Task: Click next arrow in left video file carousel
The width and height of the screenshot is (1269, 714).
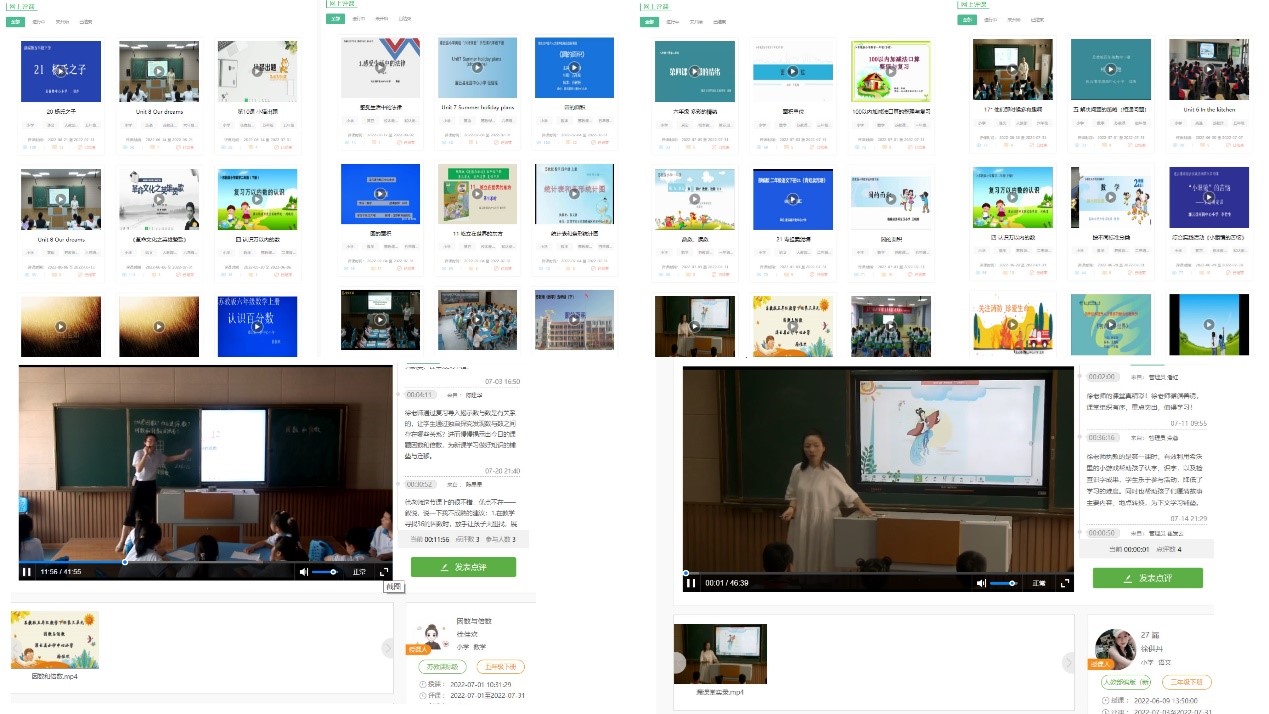Action: pos(388,648)
